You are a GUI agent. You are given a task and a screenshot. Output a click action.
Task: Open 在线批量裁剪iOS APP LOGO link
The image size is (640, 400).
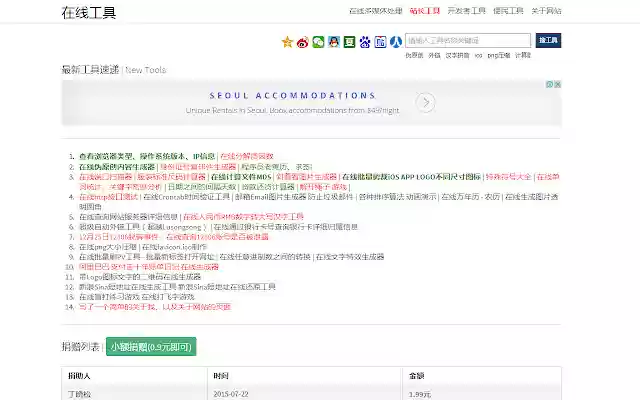pos(411,177)
